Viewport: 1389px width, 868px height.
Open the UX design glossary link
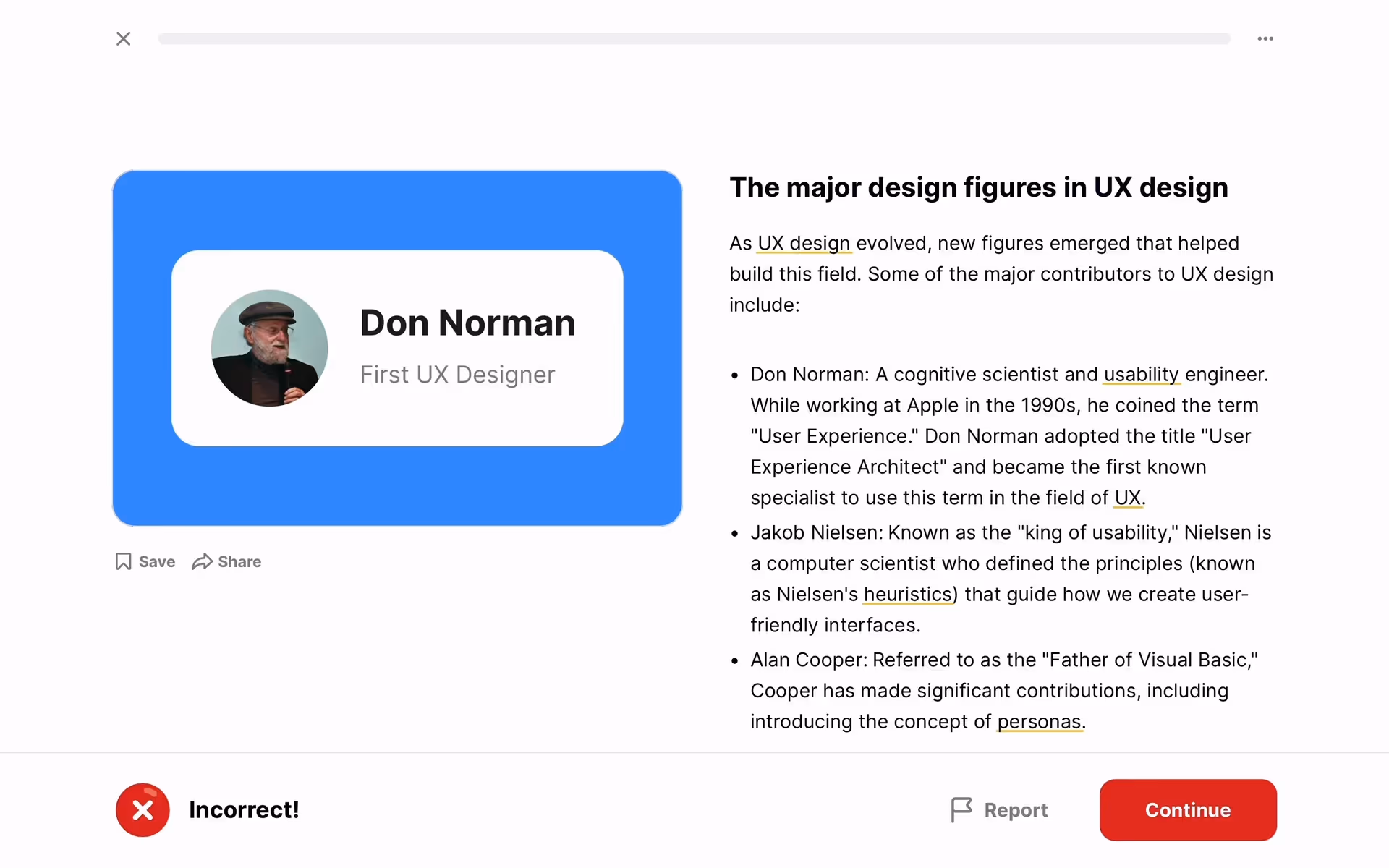click(x=803, y=243)
